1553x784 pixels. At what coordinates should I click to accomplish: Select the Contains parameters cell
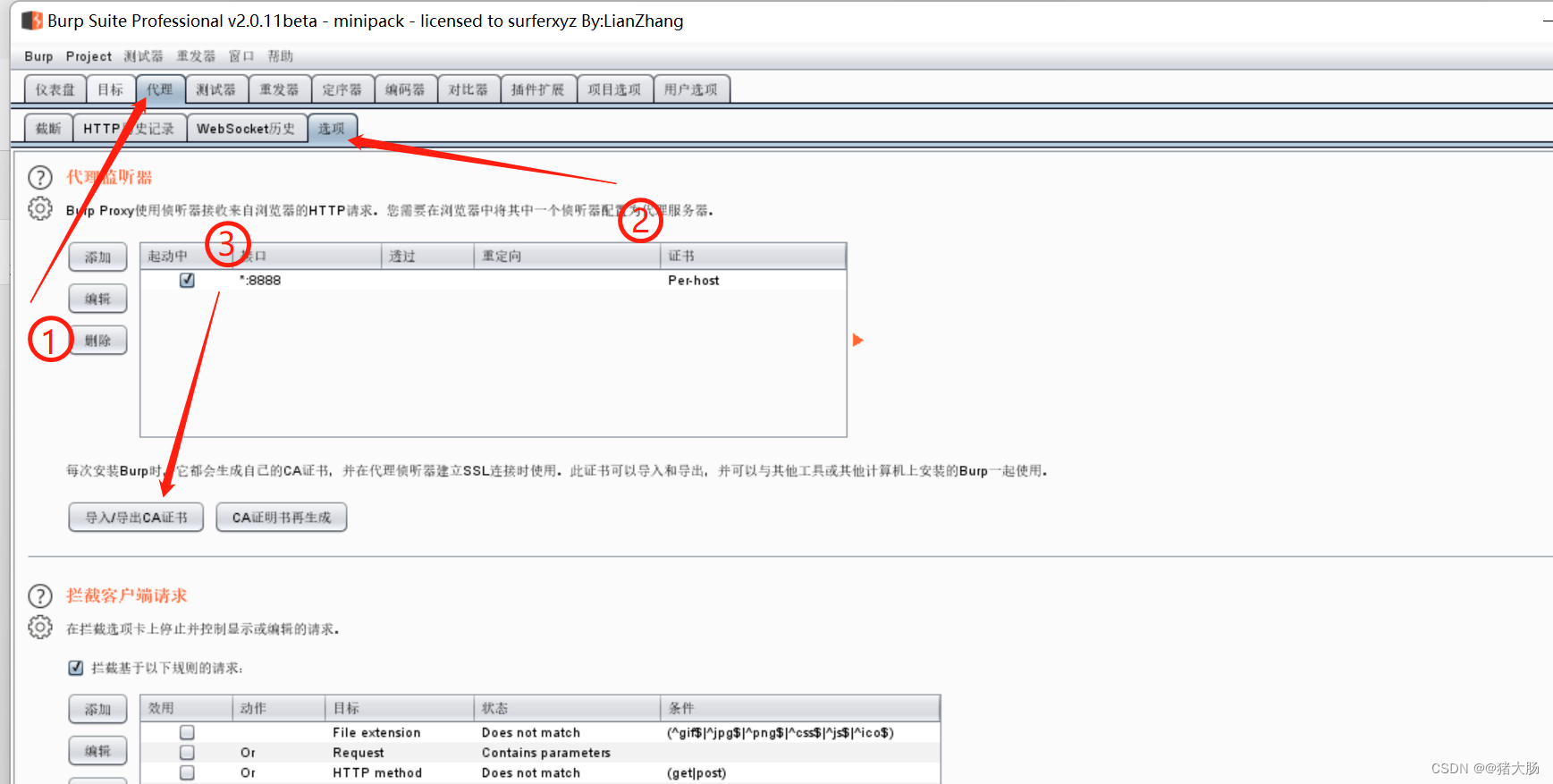(546, 753)
